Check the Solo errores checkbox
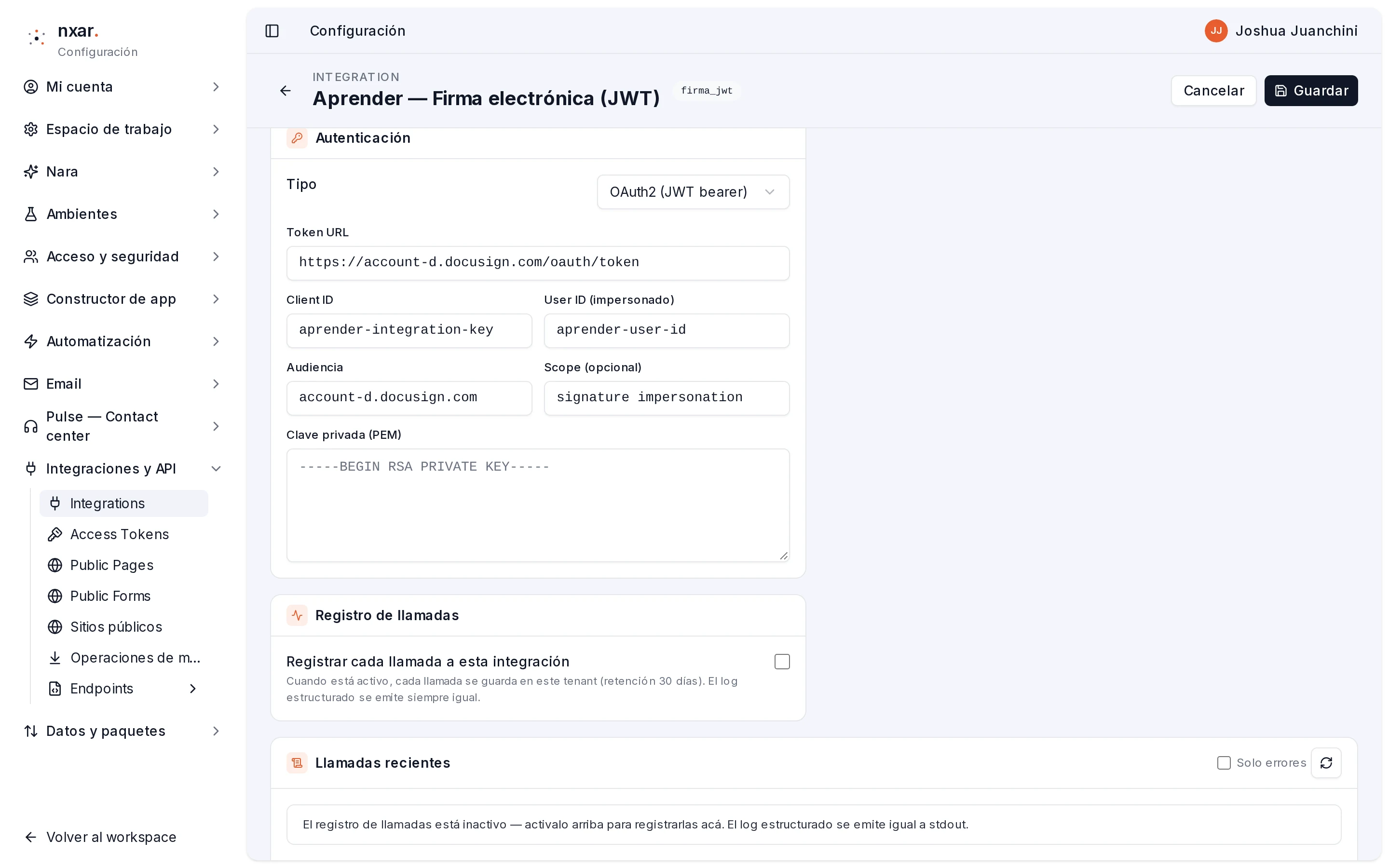Image resolution: width=1389 pixels, height=868 pixels. (x=1224, y=763)
